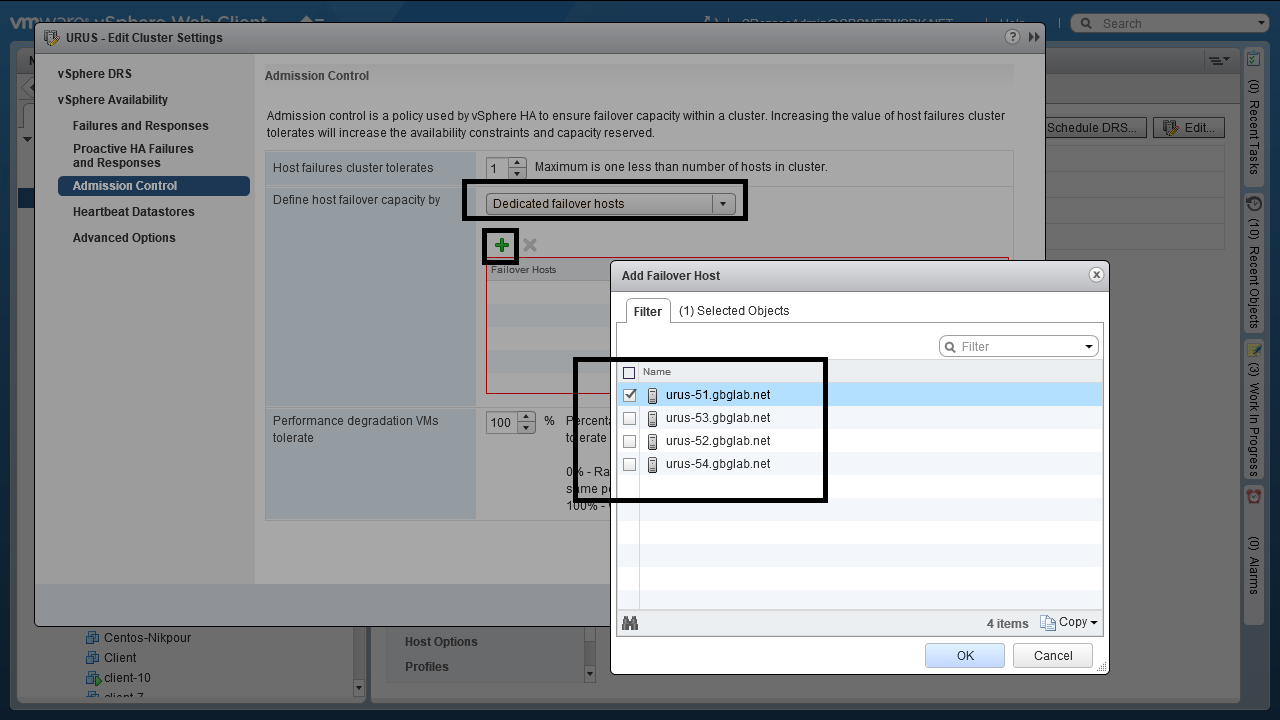Click the client-10 virtual machine icon in tree
Screen dimensions: 1280x720
pos(93,678)
